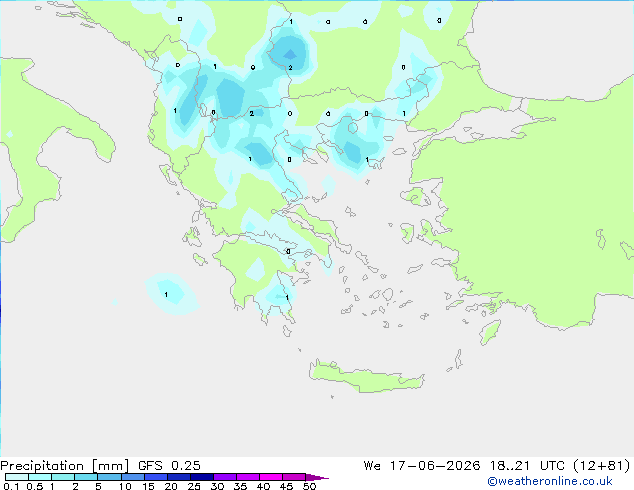Image resolution: width=634 pixels, height=490 pixels.
Task: Click the '(12+81)' forecast run label
Action: [602, 466]
